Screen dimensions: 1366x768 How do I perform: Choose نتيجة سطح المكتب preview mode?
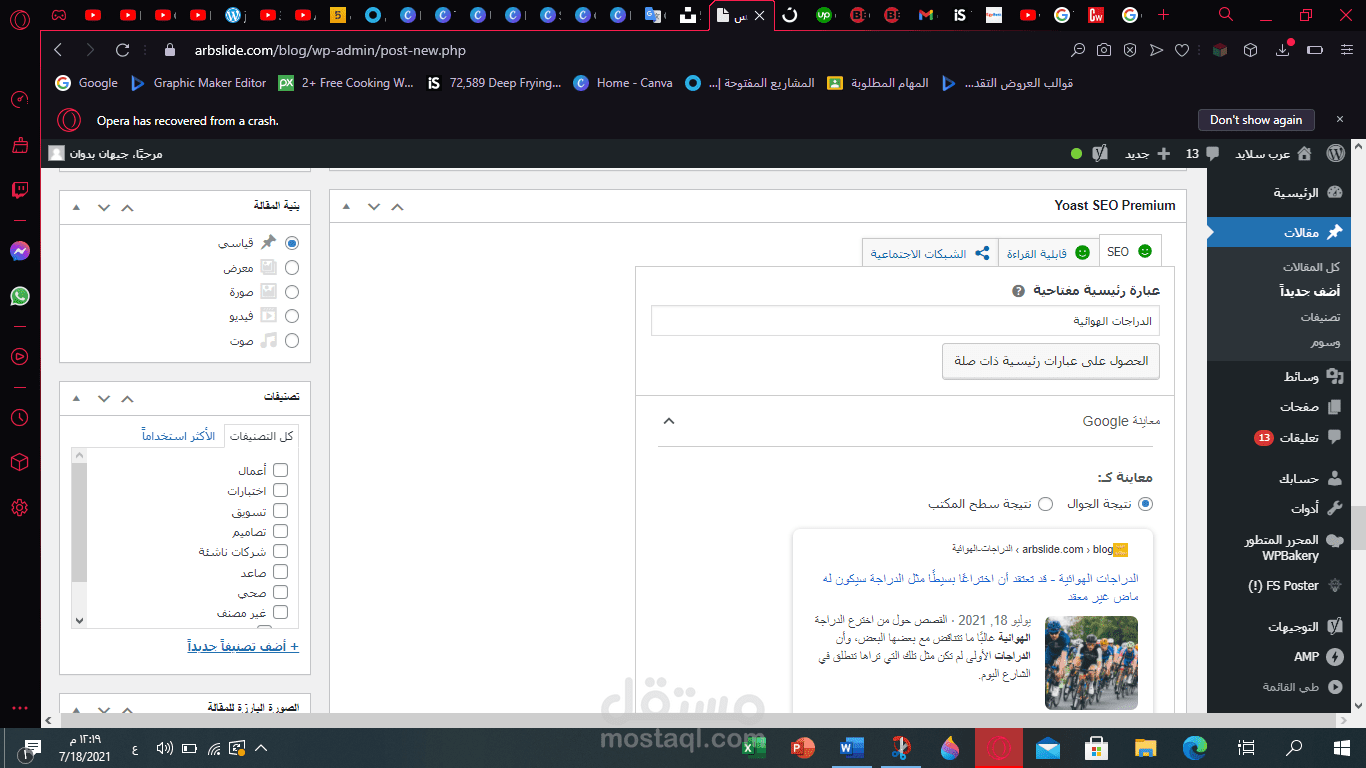pyautogui.click(x=1045, y=504)
